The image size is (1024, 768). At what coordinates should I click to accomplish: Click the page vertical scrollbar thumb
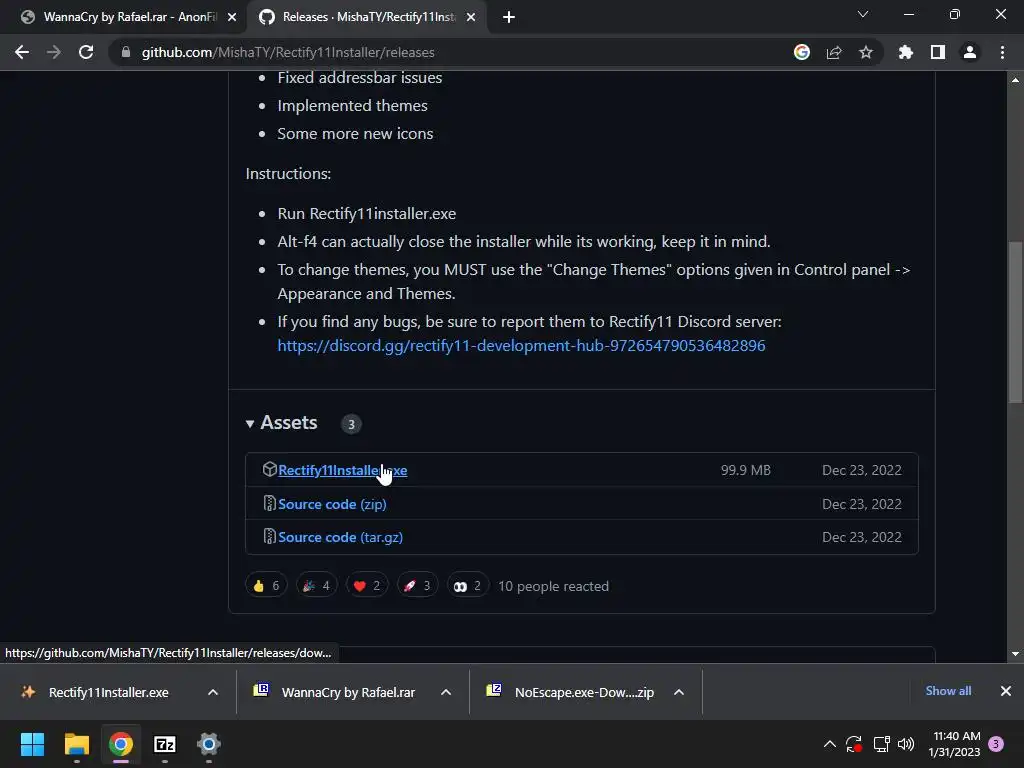tap(1015, 323)
